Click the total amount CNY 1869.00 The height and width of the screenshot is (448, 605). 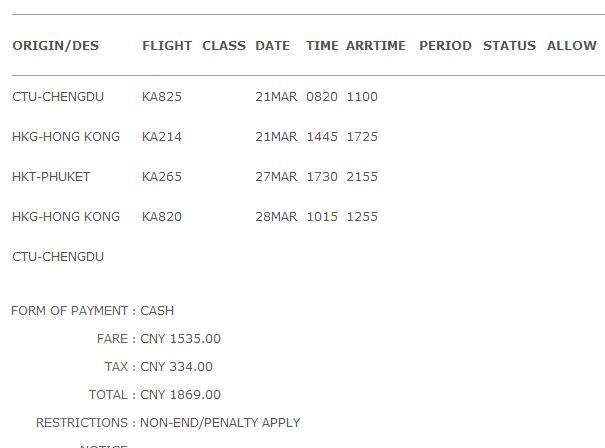click(180, 395)
